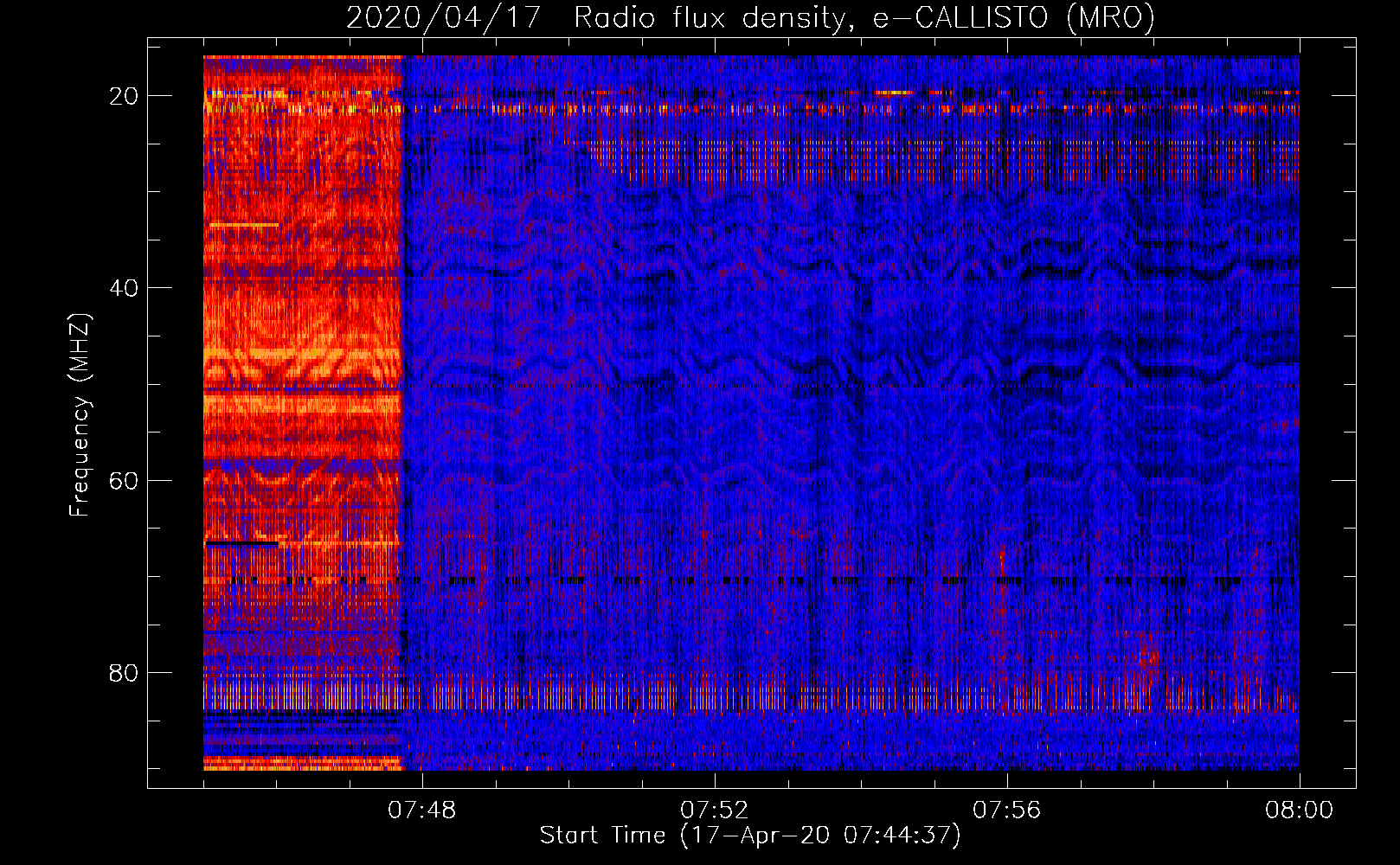Image resolution: width=1400 pixels, height=865 pixels.
Task: Click the 07:52 time tick label
Action: (x=714, y=810)
